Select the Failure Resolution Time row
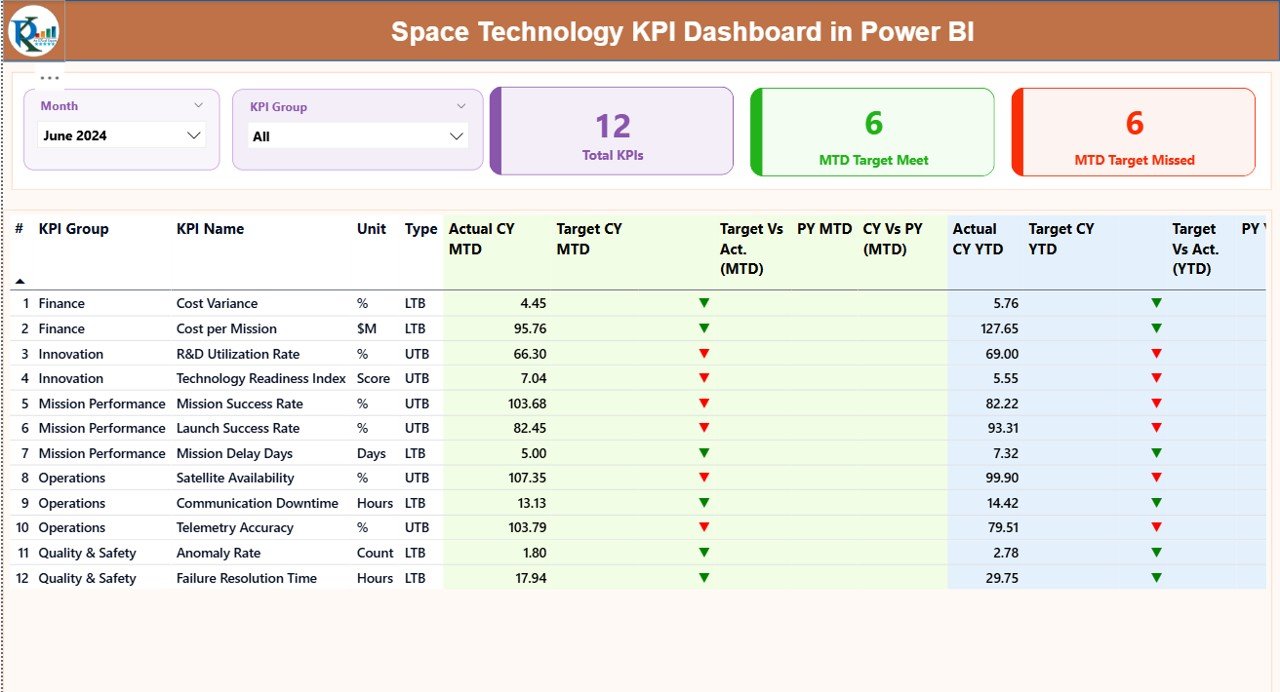The width and height of the screenshot is (1280, 692). (x=246, y=577)
